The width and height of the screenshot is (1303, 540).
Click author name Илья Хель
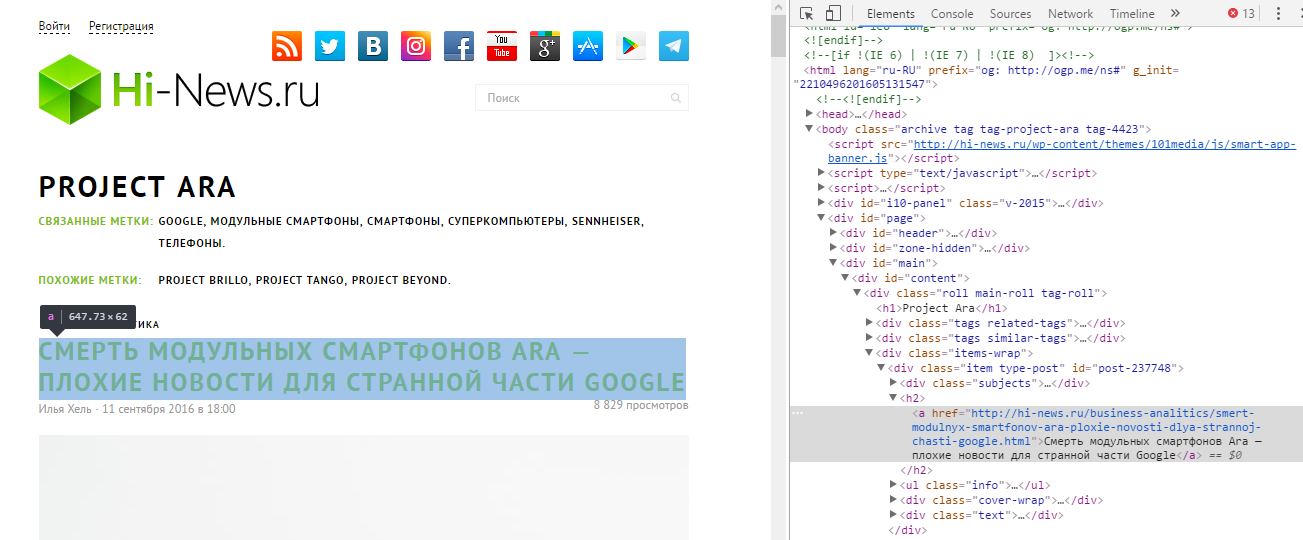click(x=66, y=409)
